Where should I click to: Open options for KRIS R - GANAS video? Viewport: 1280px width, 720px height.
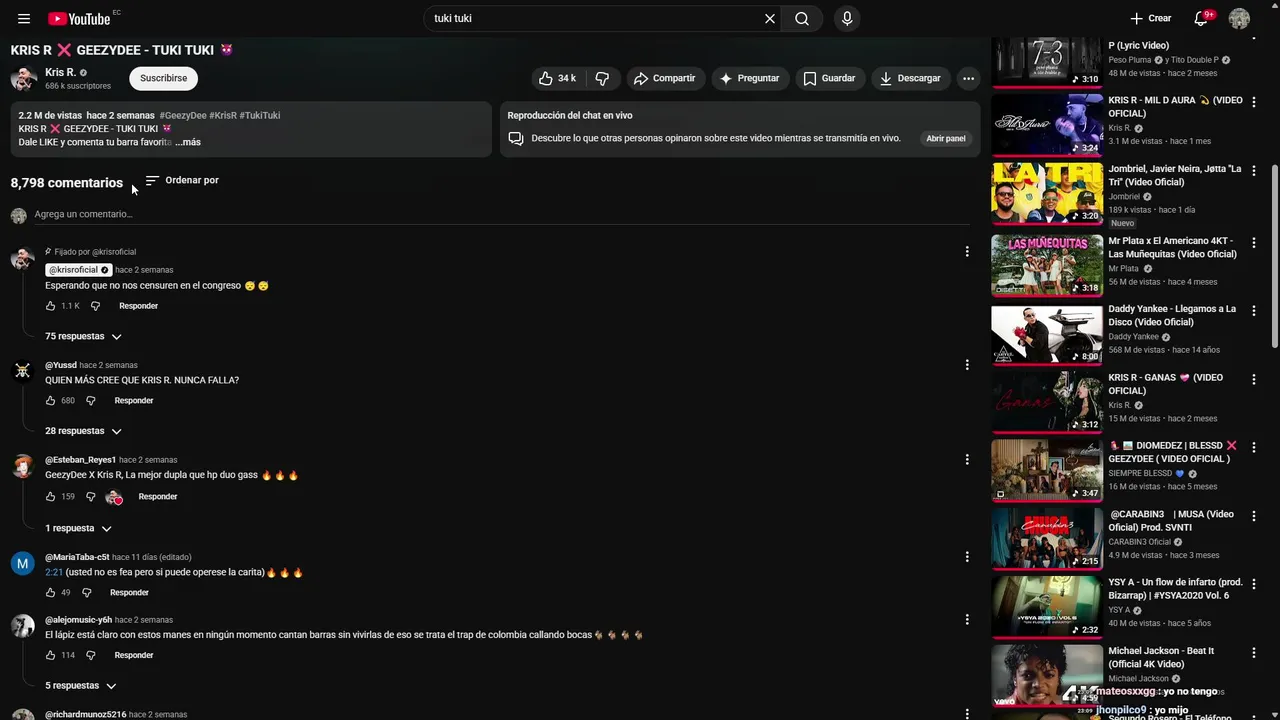point(1254,379)
